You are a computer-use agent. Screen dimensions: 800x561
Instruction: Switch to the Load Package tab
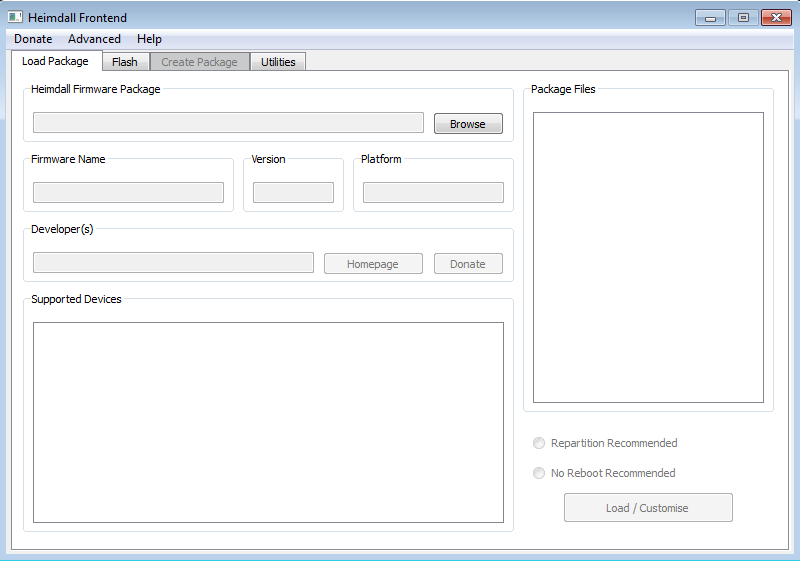point(56,61)
